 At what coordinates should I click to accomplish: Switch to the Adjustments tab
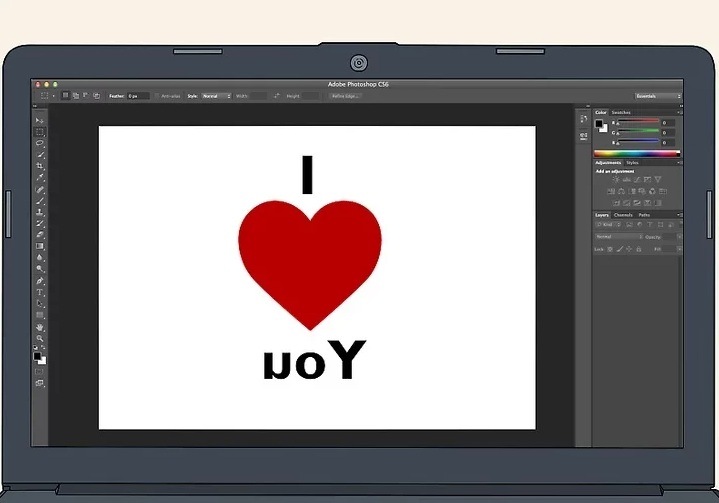coord(608,163)
